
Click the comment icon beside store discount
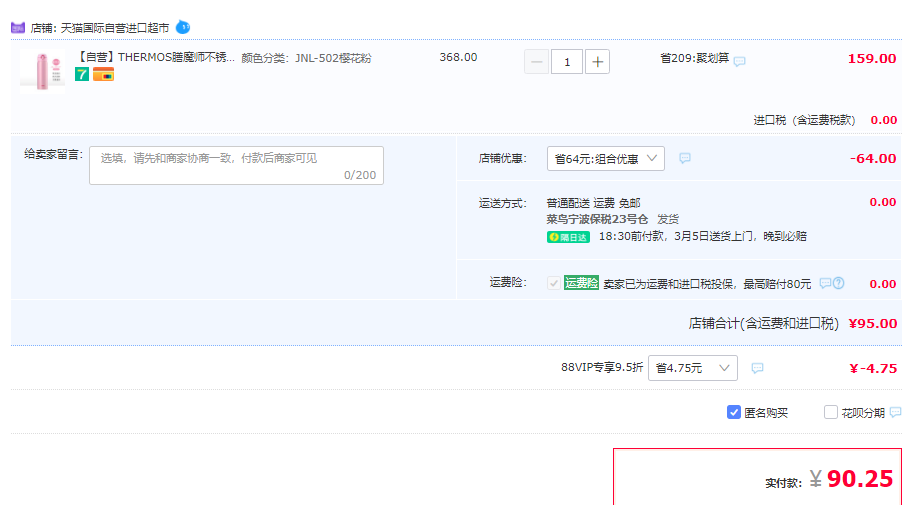tap(685, 158)
